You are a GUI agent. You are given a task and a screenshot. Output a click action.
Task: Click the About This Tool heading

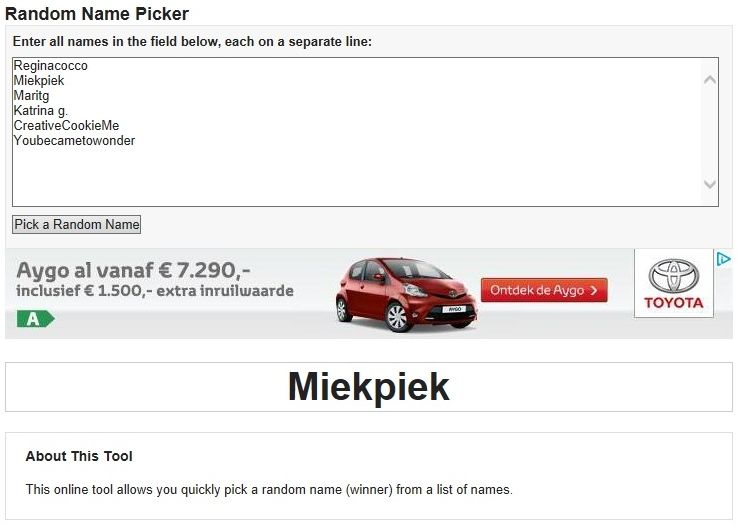(x=79, y=456)
